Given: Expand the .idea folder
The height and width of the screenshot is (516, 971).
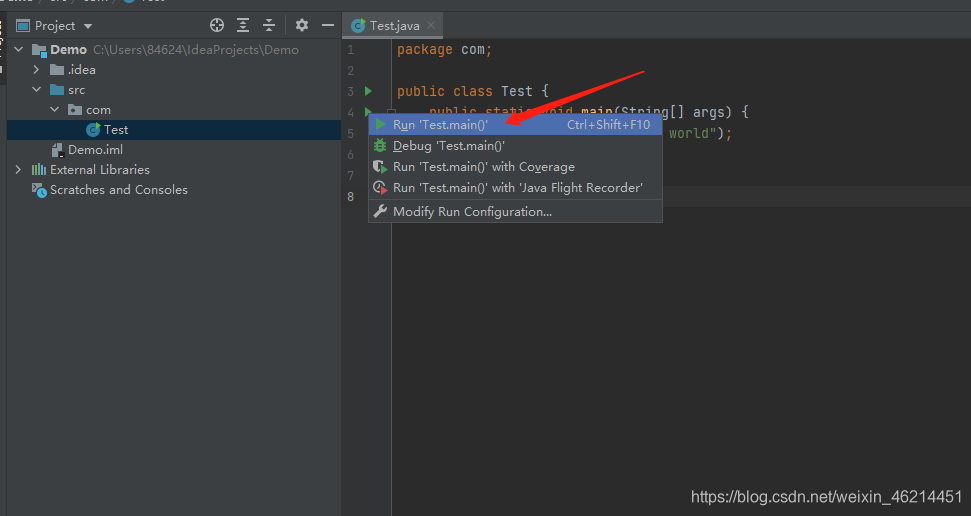Looking at the screenshot, I should pyautogui.click(x=36, y=69).
